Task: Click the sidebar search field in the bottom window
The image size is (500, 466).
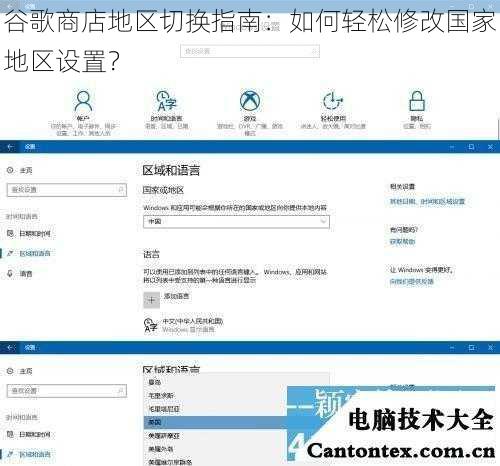Action: (x=67, y=391)
